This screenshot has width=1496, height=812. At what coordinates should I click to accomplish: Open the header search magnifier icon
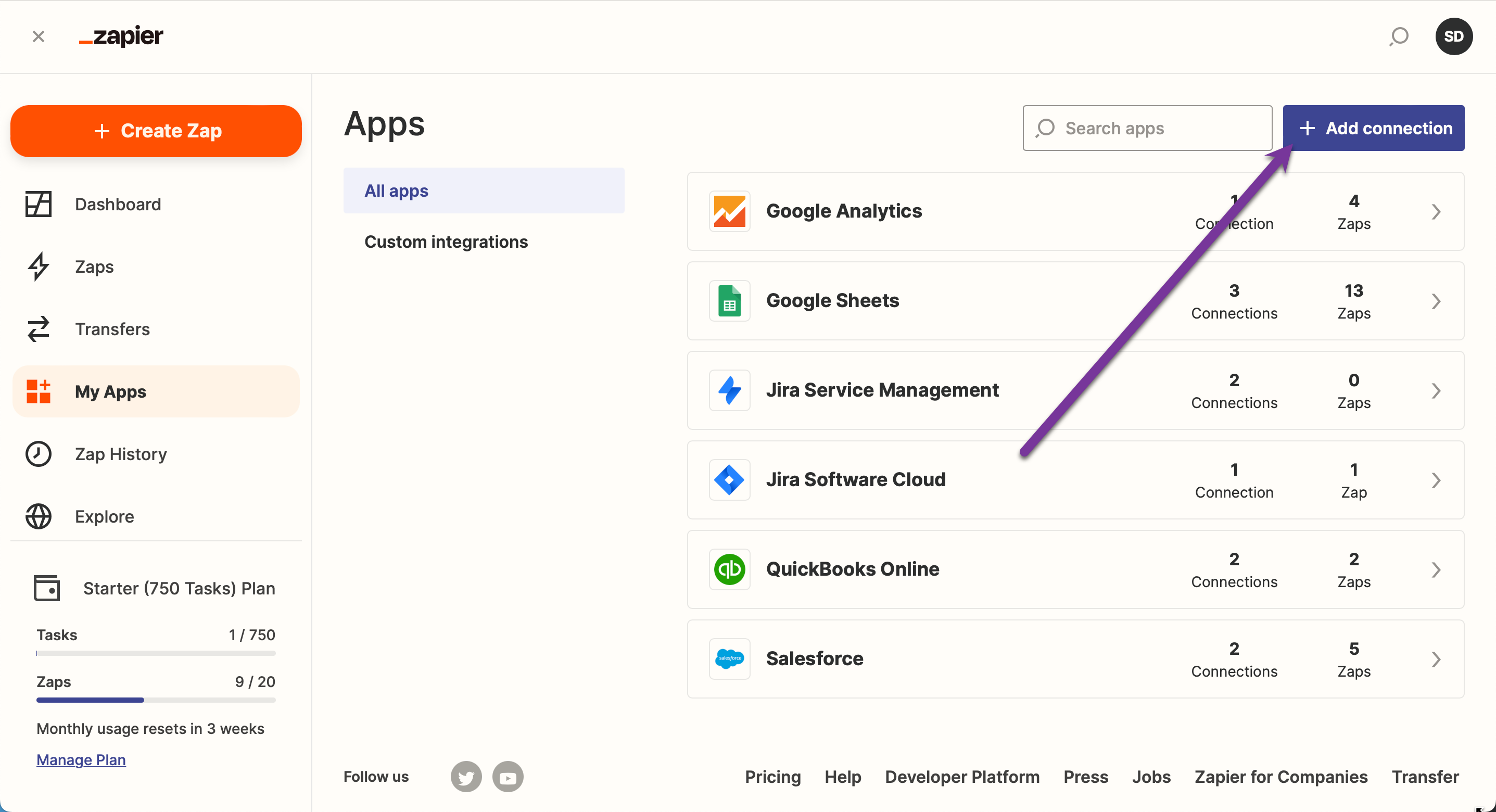click(1399, 36)
